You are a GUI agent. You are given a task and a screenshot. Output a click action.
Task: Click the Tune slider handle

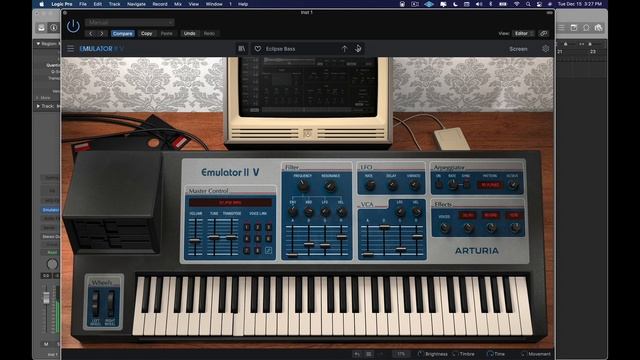213,237
